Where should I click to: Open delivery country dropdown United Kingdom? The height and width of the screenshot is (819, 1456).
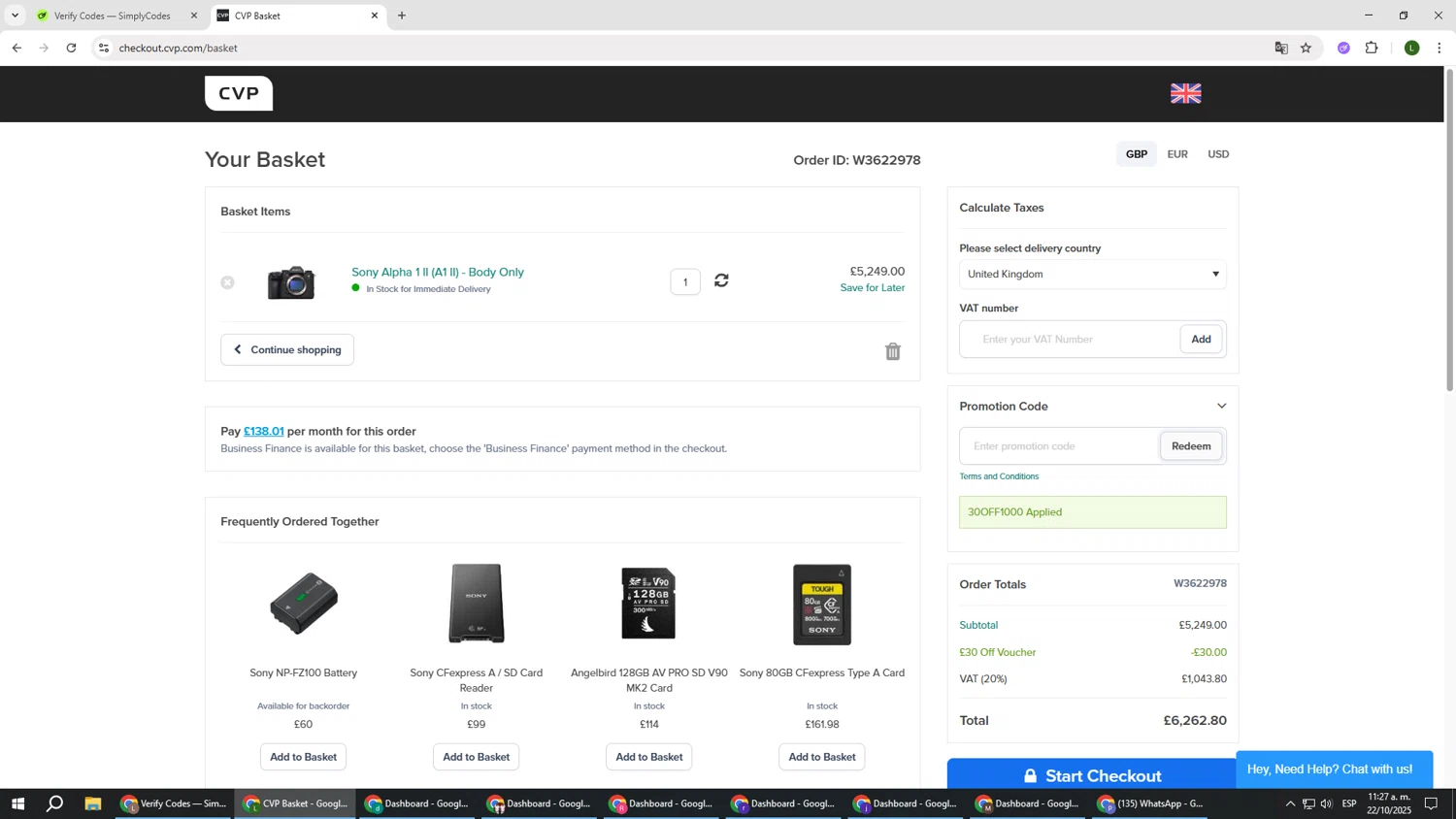(1093, 275)
